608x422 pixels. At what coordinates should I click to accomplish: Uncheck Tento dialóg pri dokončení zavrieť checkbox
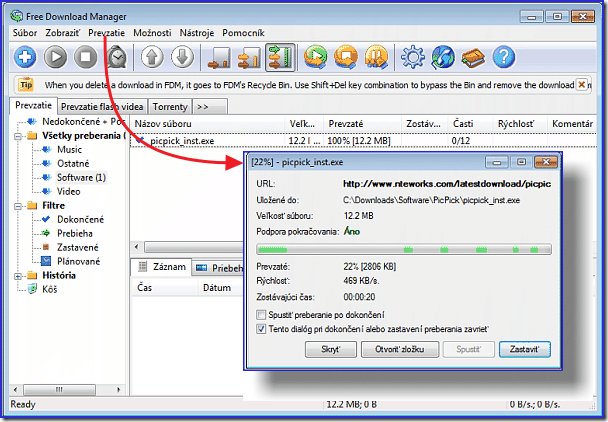point(261,329)
